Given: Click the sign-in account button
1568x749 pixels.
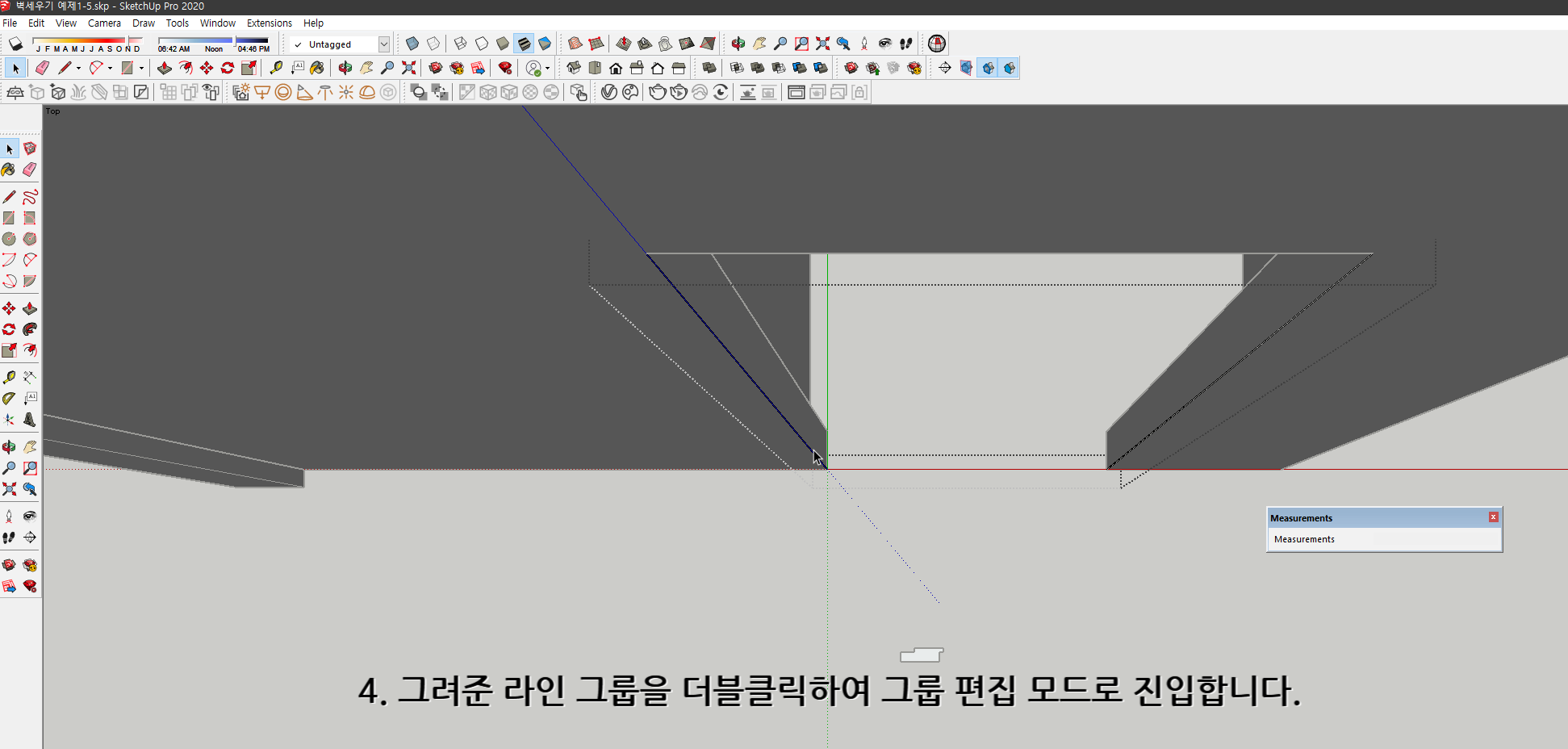Looking at the screenshot, I should tap(534, 68).
